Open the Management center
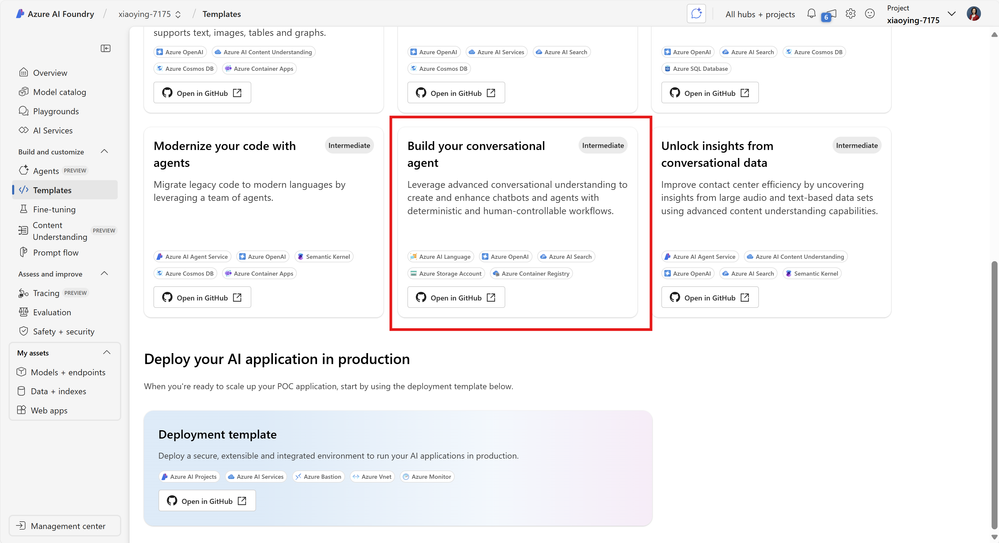 click(65, 526)
